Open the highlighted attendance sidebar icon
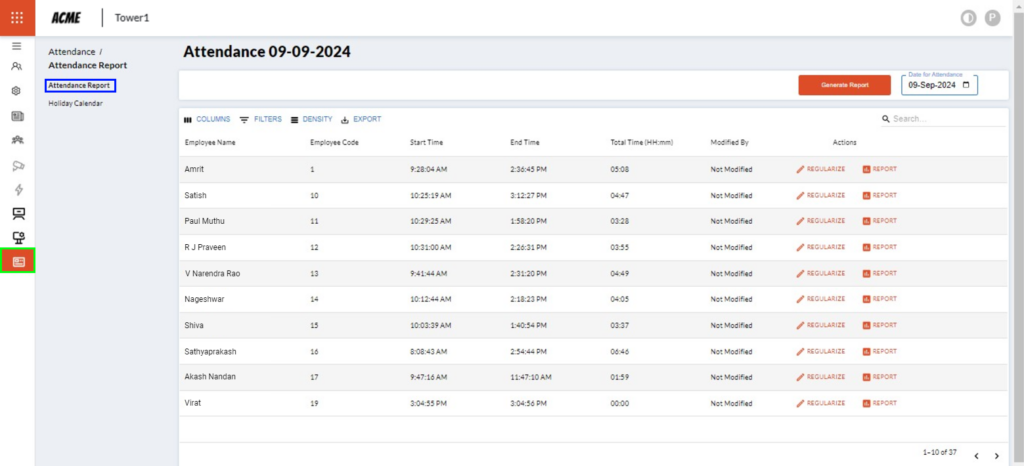Screen dimensions: 1024x466 18,261
